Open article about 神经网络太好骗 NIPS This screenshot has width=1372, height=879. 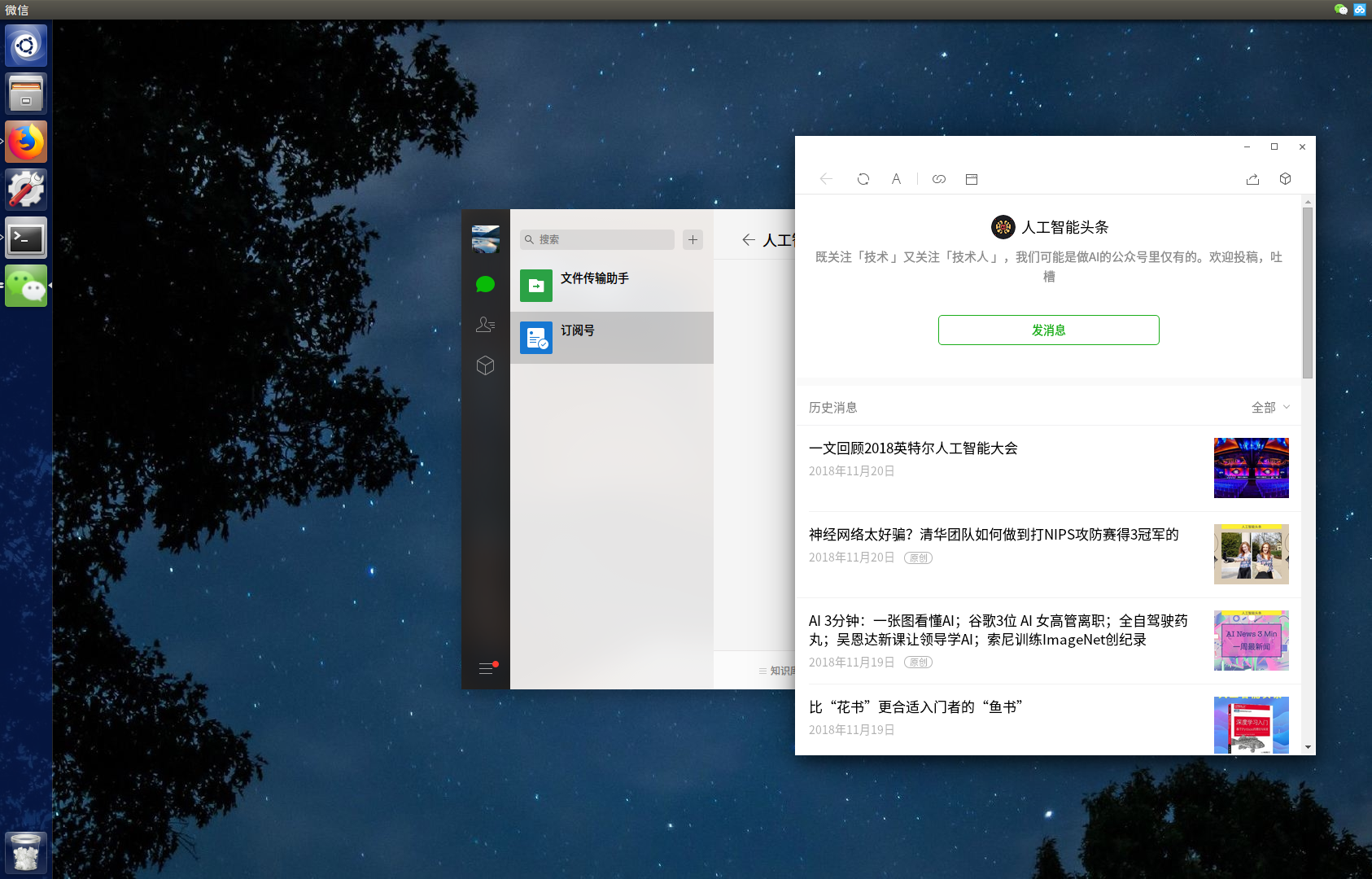coord(994,535)
